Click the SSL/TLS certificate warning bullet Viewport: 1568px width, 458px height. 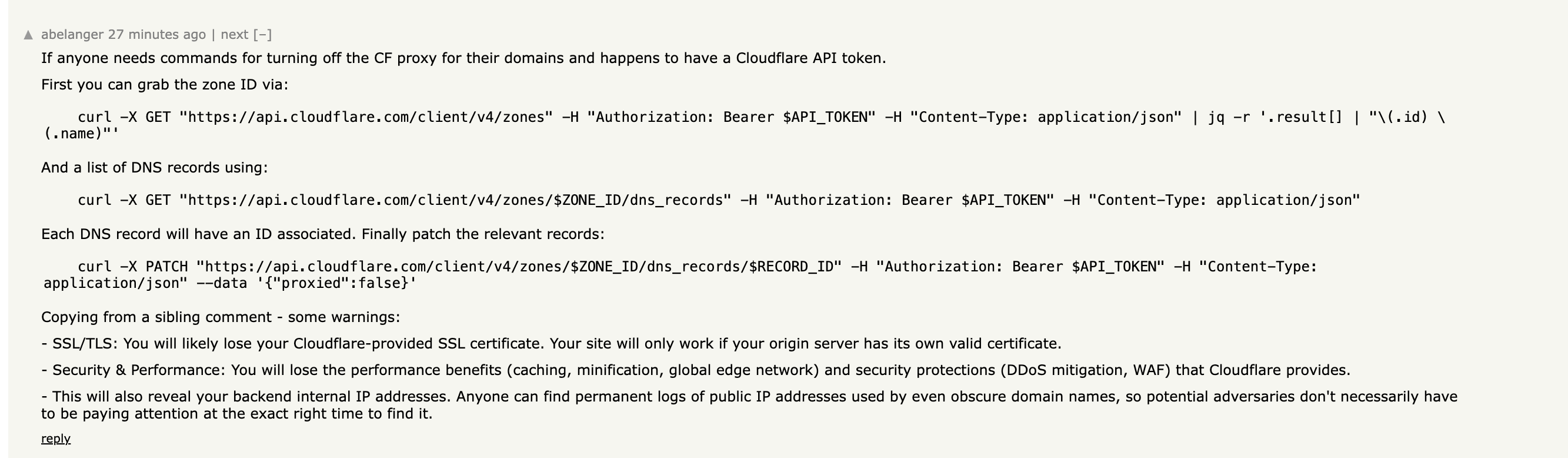point(551,344)
